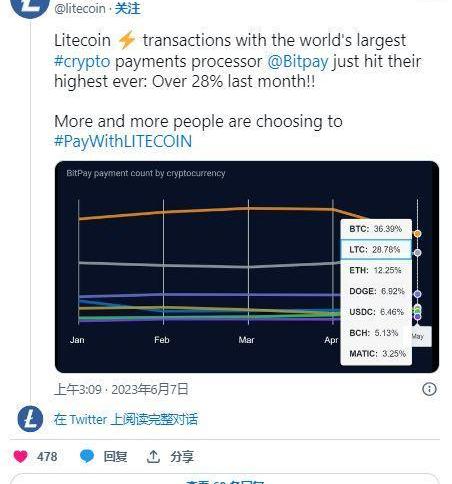
Task: Click the DOGE data point marker
Action: pos(417,294)
